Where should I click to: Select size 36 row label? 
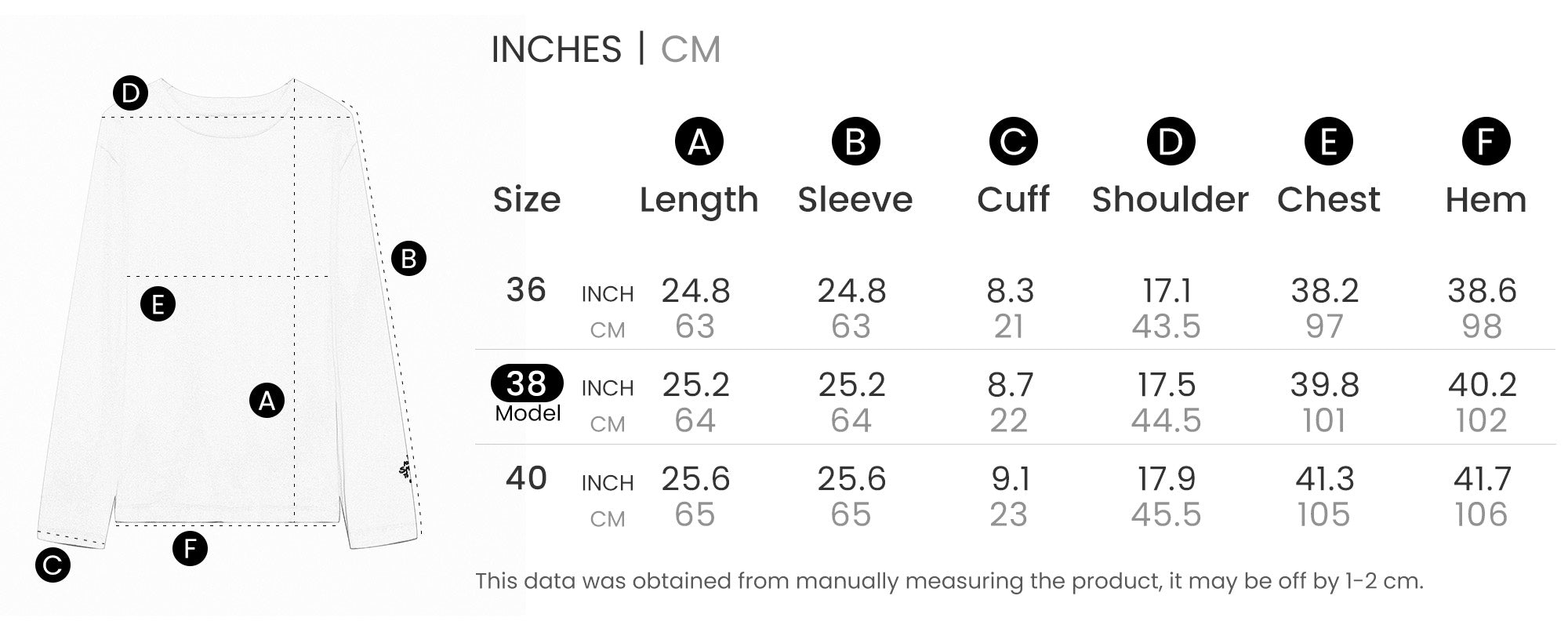click(x=526, y=290)
